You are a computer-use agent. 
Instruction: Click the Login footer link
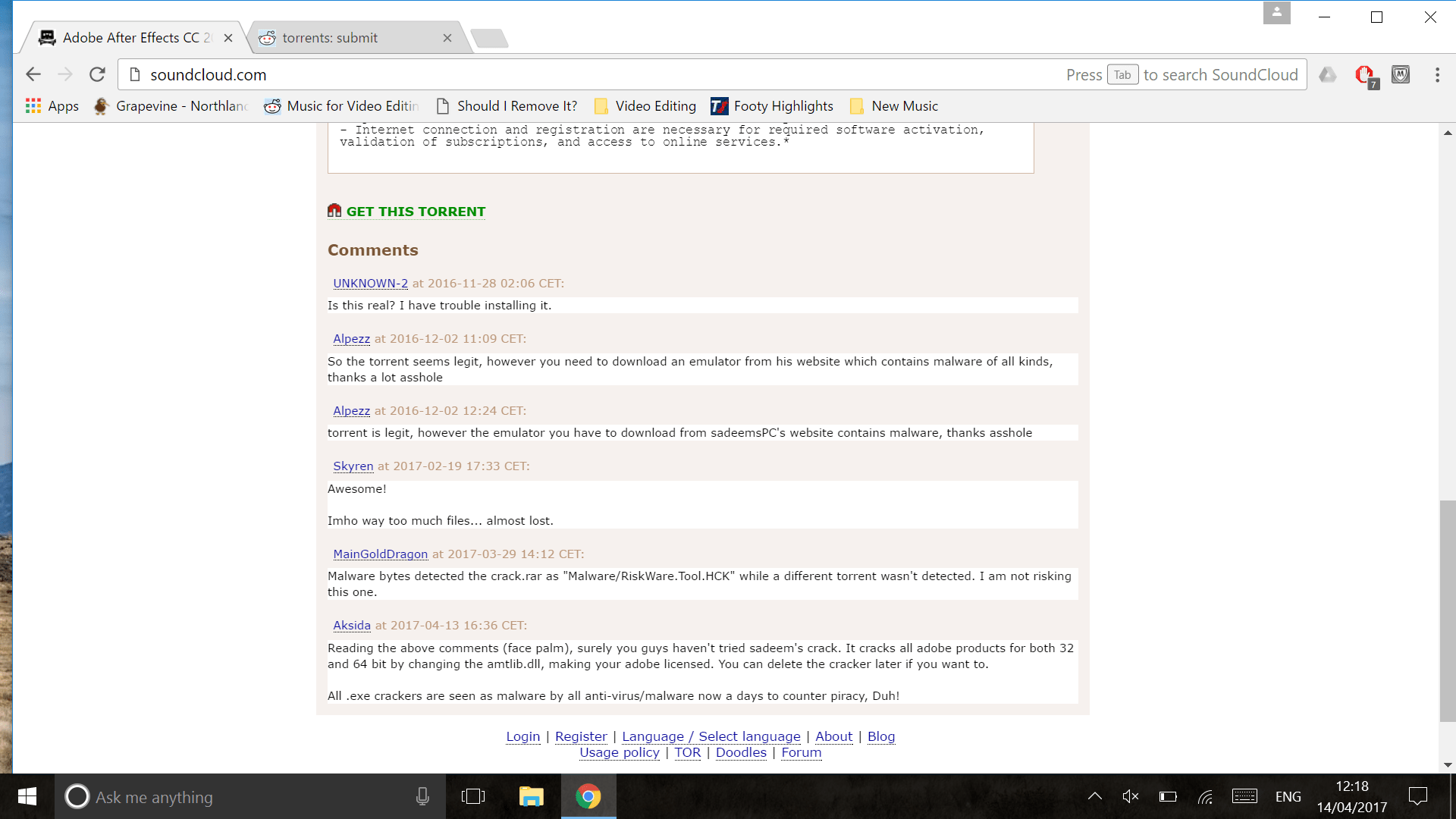point(523,736)
